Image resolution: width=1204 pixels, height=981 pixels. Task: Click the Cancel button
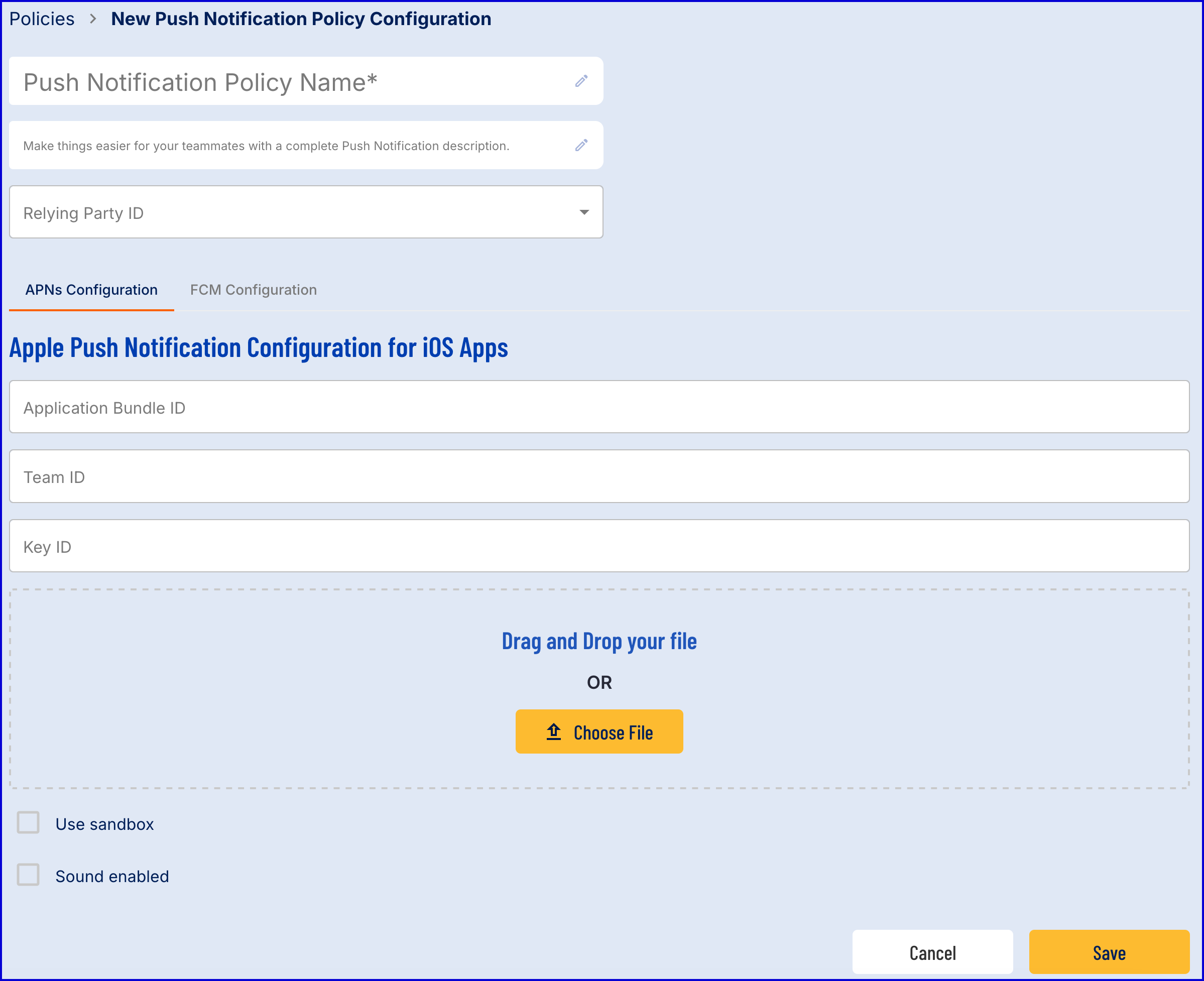932,952
